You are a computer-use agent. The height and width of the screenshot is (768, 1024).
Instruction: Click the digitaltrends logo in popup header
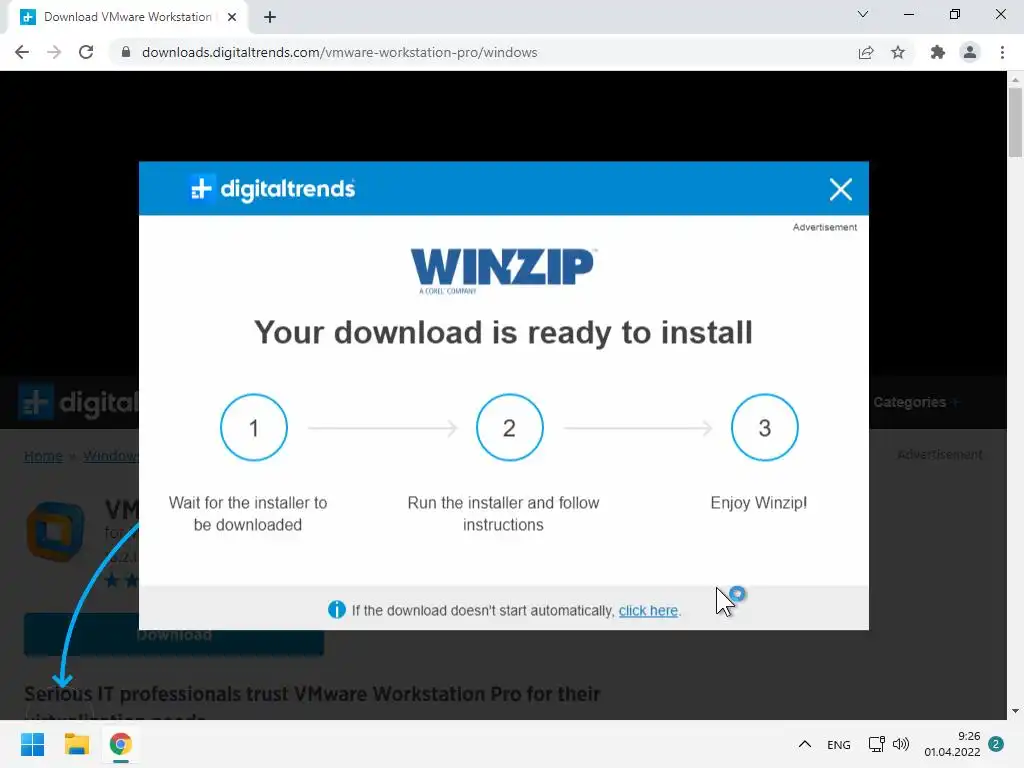coord(272,189)
